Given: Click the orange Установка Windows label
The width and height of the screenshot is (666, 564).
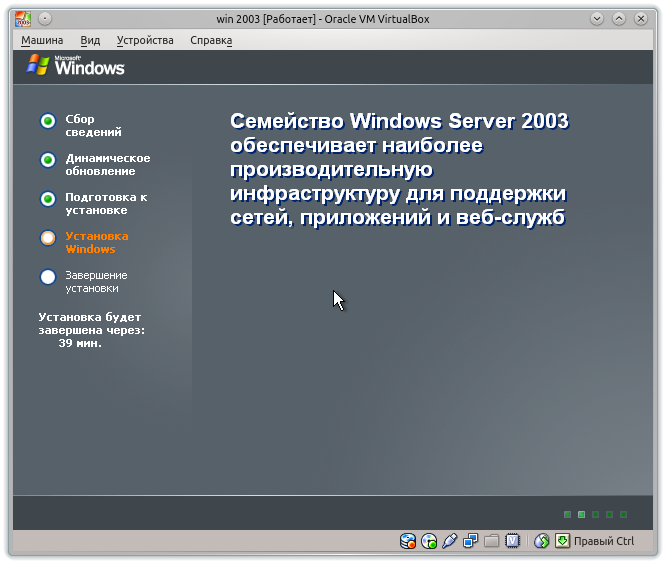Looking at the screenshot, I should tap(97, 243).
